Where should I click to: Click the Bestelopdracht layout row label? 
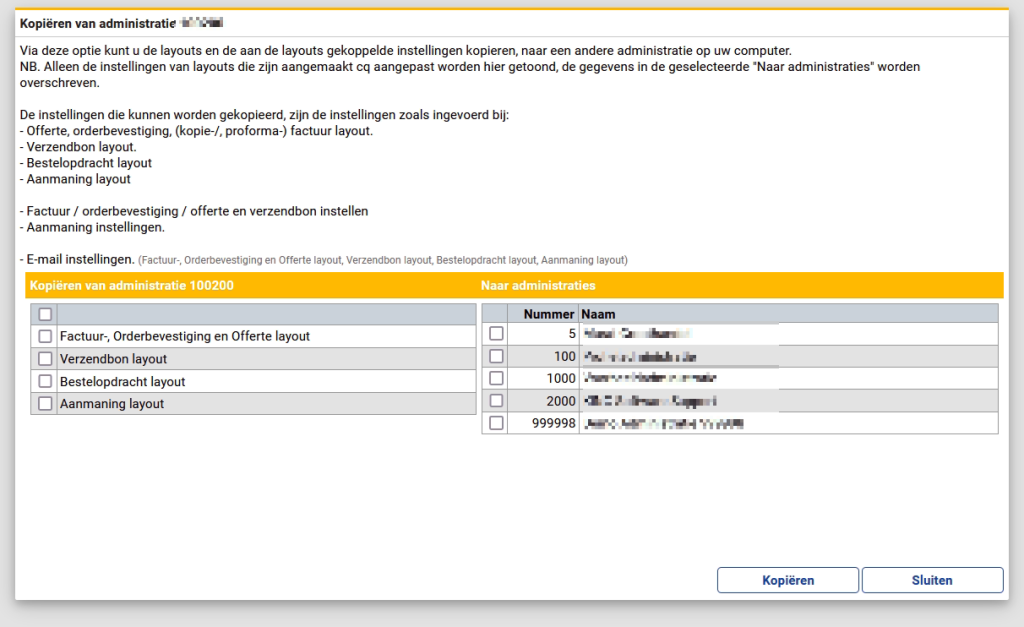(122, 382)
